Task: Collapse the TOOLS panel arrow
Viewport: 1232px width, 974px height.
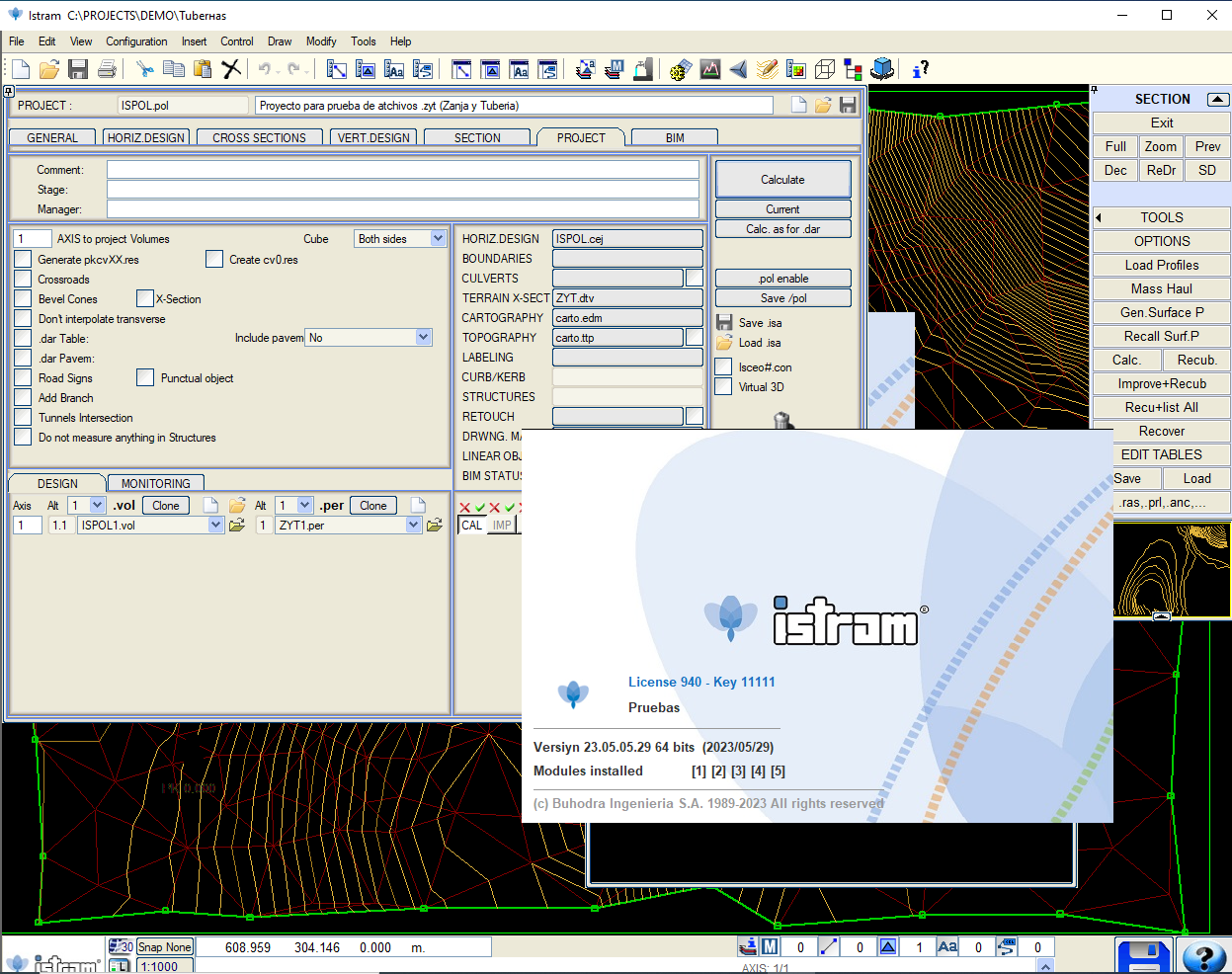Action: coord(1099,217)
